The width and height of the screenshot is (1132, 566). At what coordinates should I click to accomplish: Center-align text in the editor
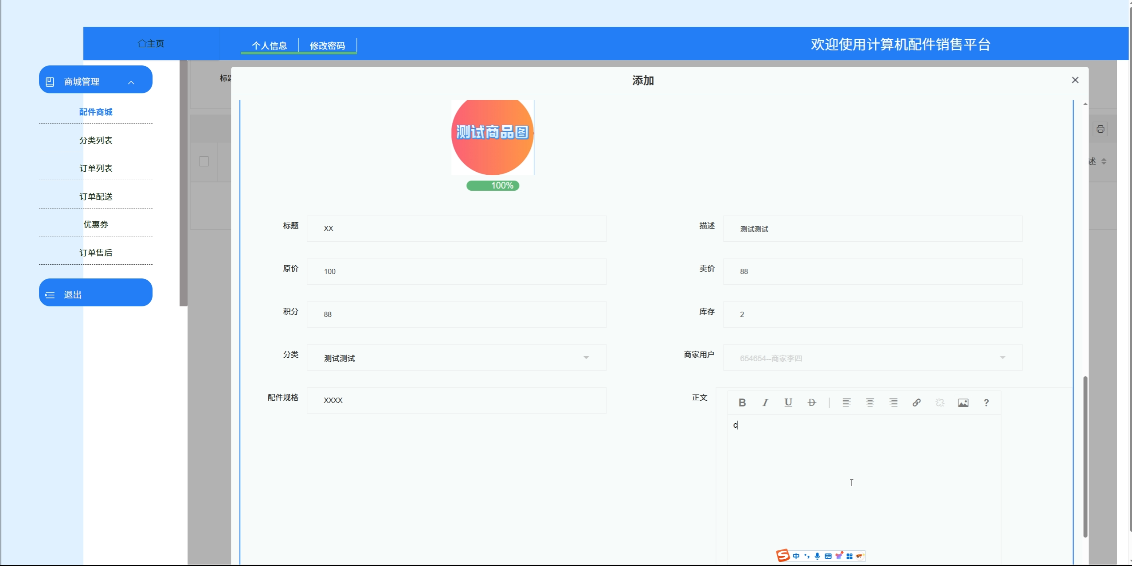tap(870, 403)
